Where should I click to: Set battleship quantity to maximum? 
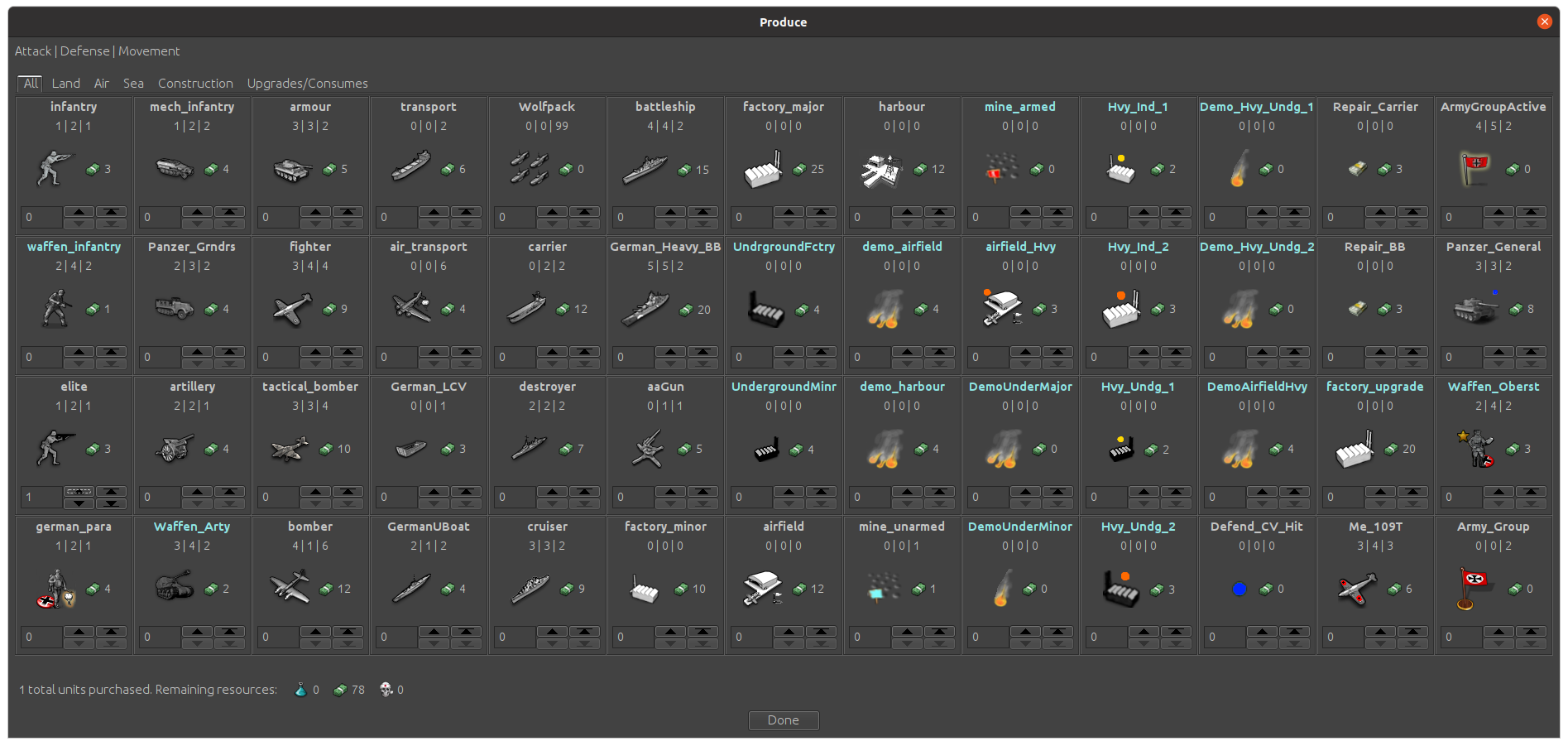point(703,212)
